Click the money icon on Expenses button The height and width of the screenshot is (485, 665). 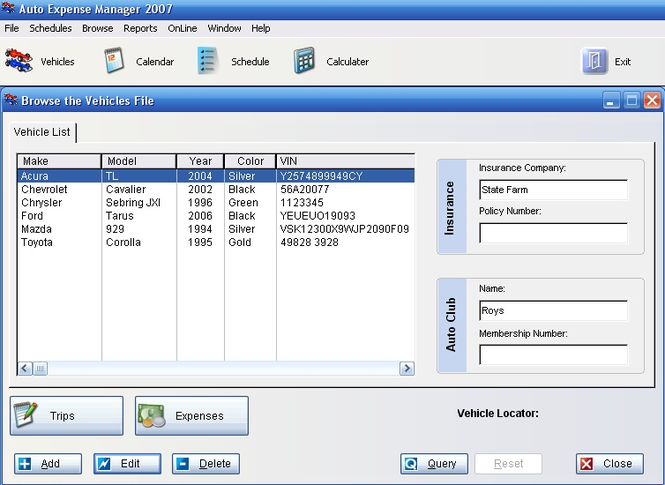click(151, 416)
